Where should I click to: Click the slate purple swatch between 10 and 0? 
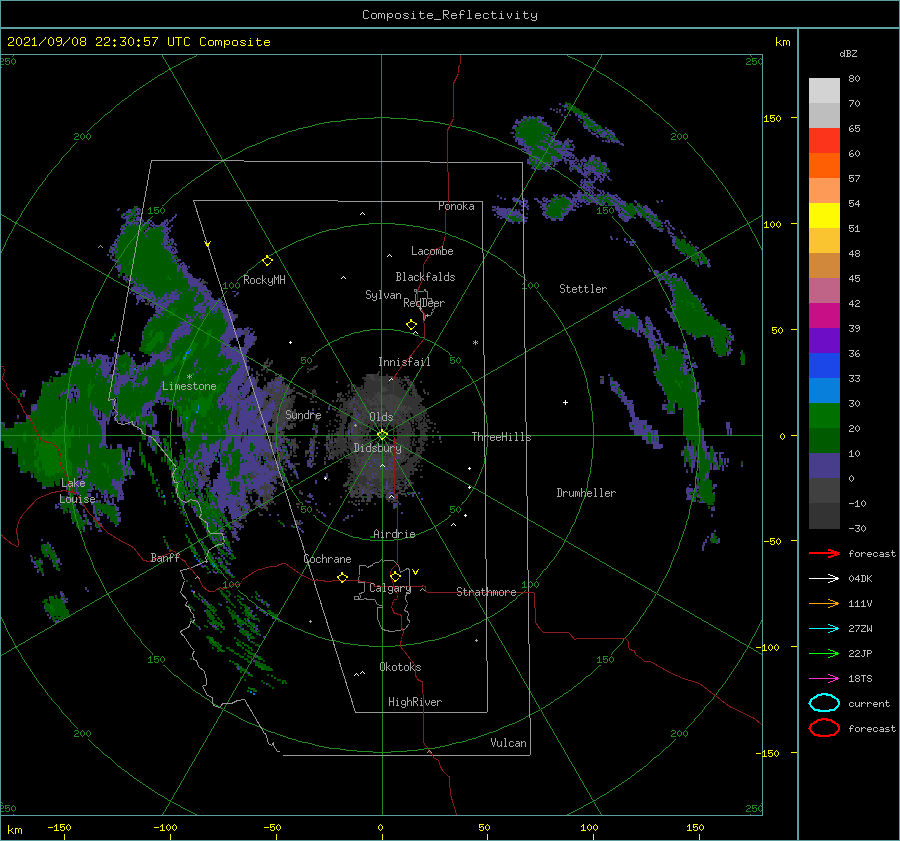(x=824, y=466)
